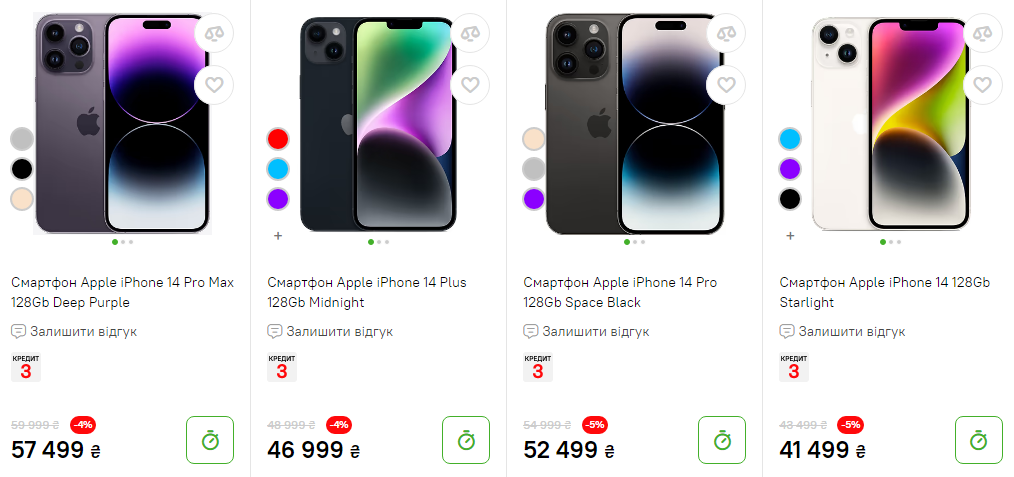The width and height of the screenshot is (1014, 477).
Task: Add iPhone 14 Plus Midnight to wishlist
Action: 470,84
